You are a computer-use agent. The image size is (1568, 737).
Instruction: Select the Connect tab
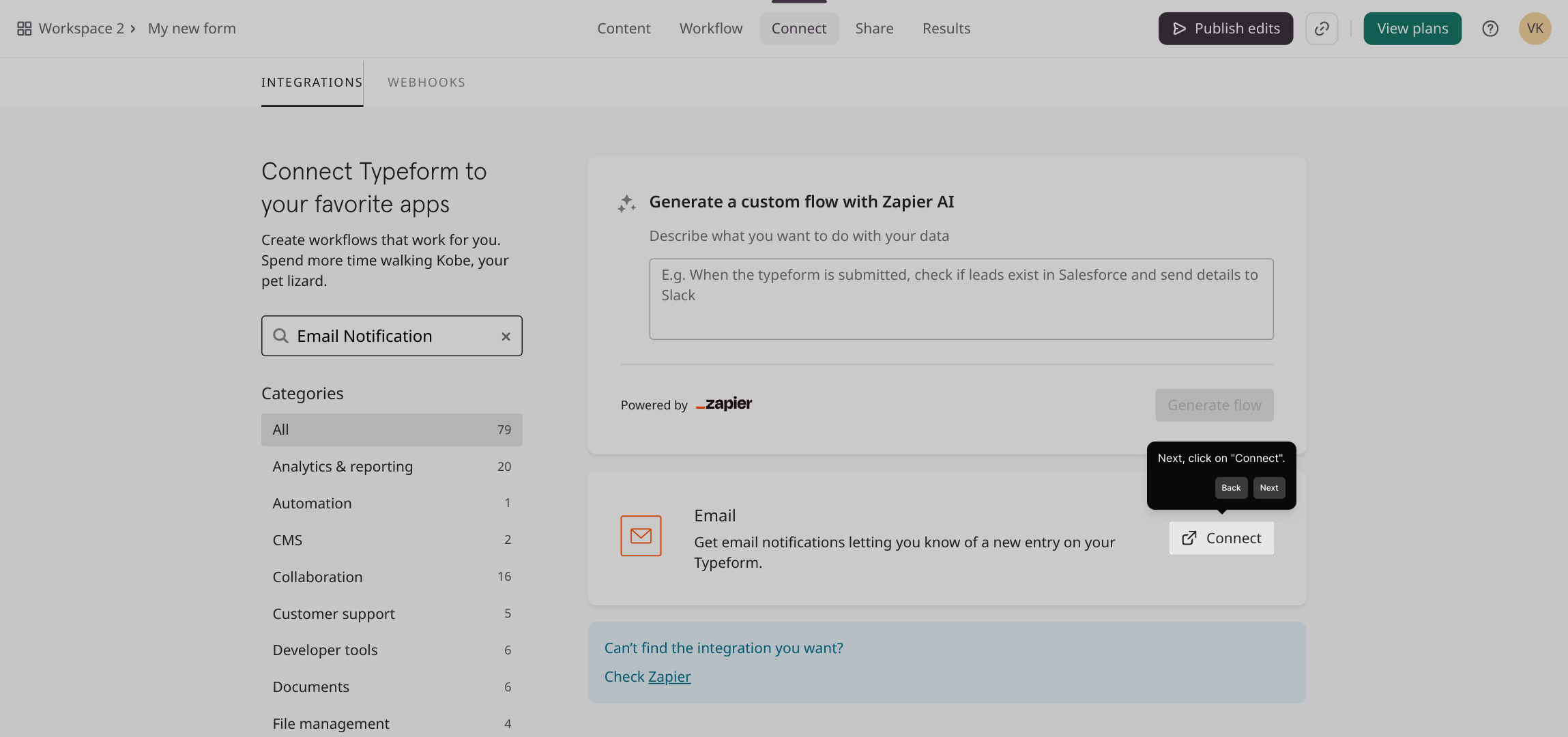799,29
